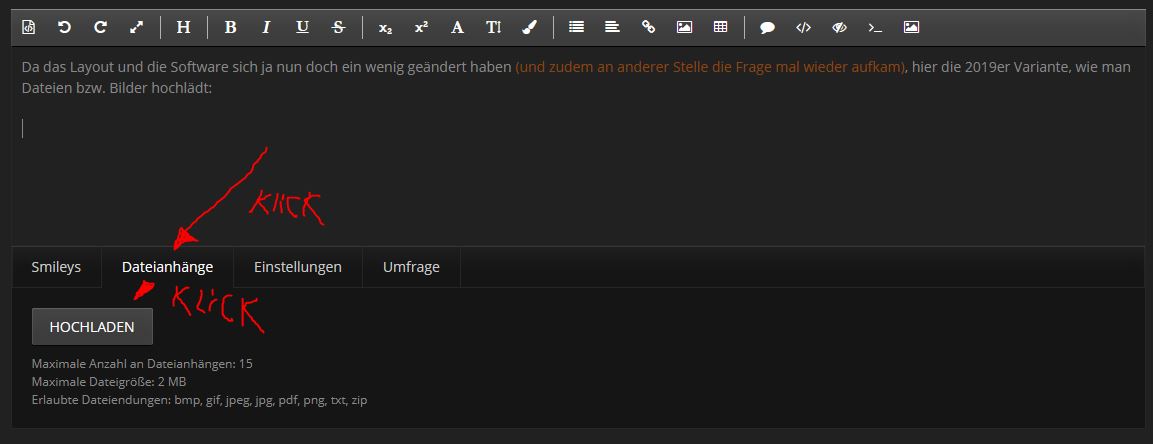
Task: Open the Umfrage tab
Action: click(411, 267)
